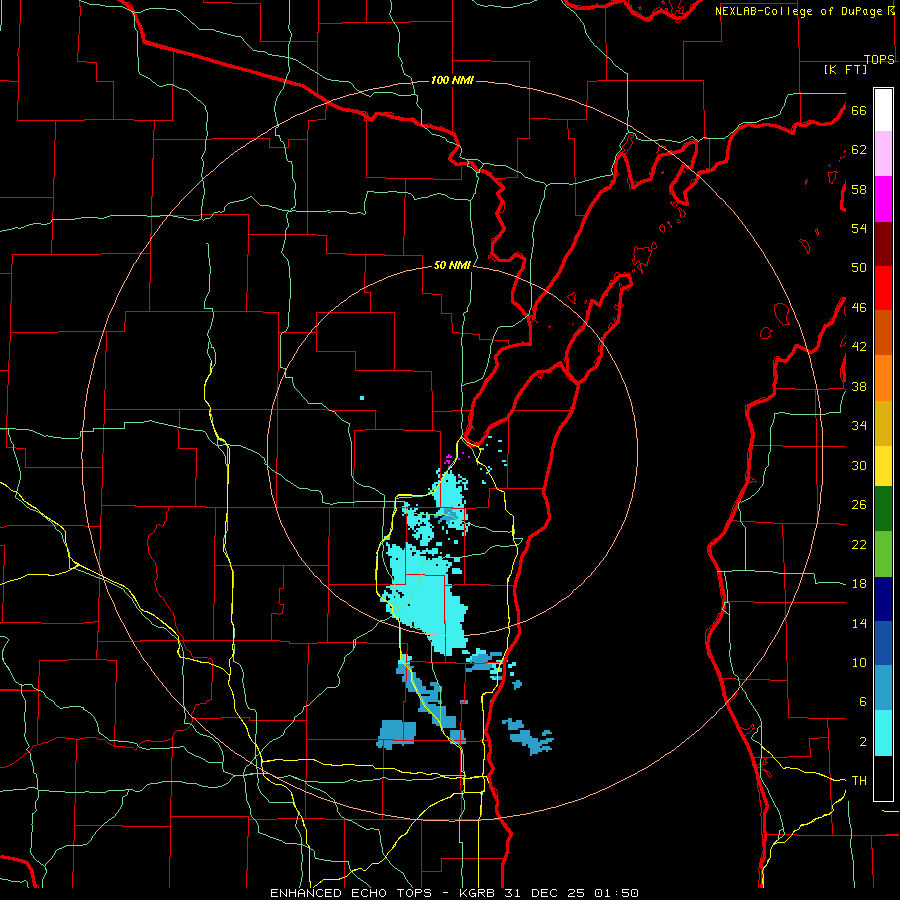Click the legend value "50"
This screenshot has width=900, height=900.
[x=859, y=268]
